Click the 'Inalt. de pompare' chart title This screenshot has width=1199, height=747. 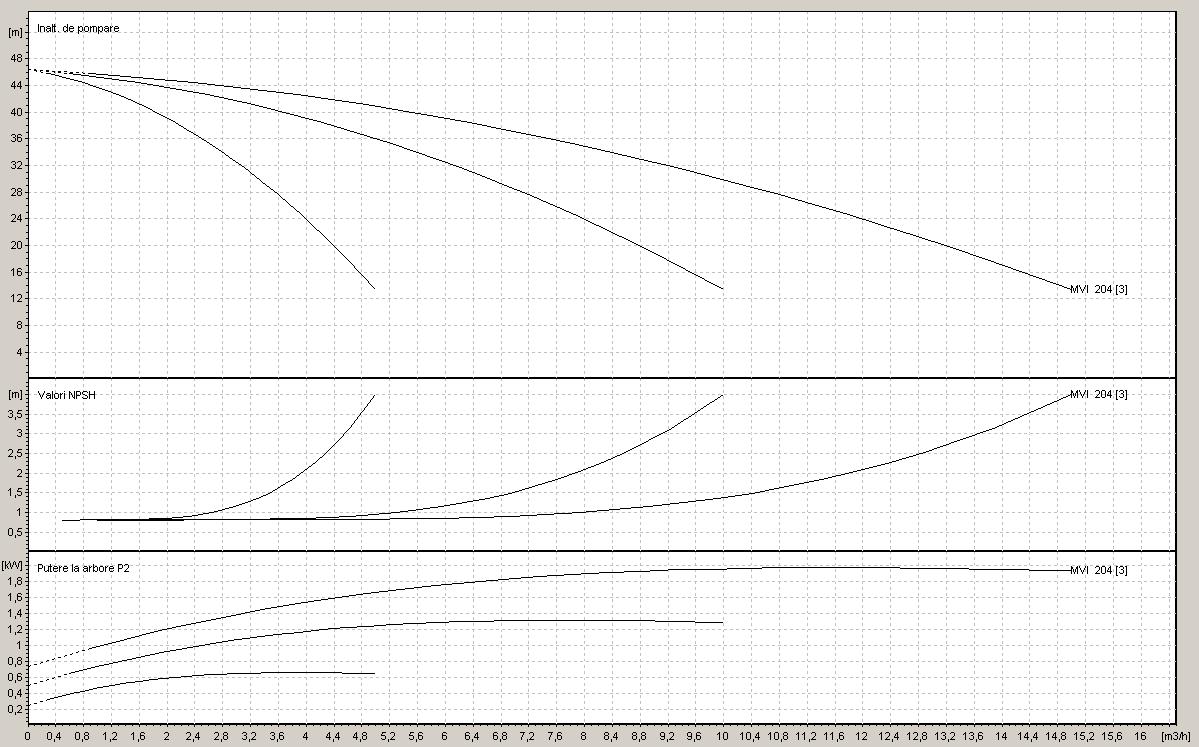78,28
